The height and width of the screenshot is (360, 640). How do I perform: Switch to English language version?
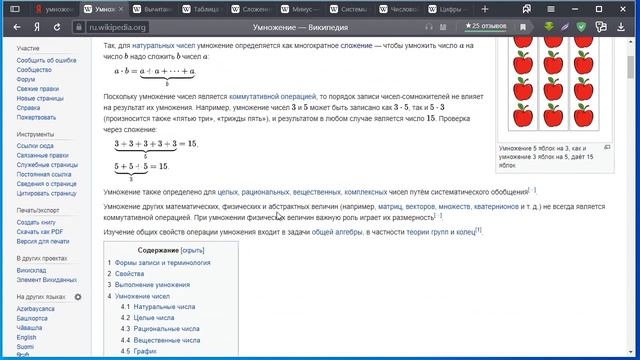(26, 338)
